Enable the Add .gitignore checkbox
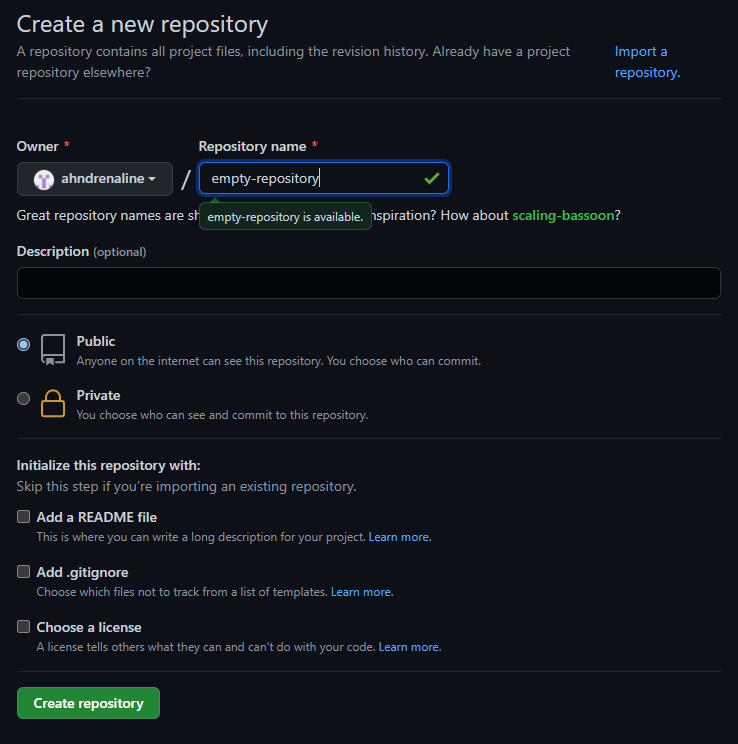This screenshot has height=744, width=738. pyautogui.click(x=23, y=571)
